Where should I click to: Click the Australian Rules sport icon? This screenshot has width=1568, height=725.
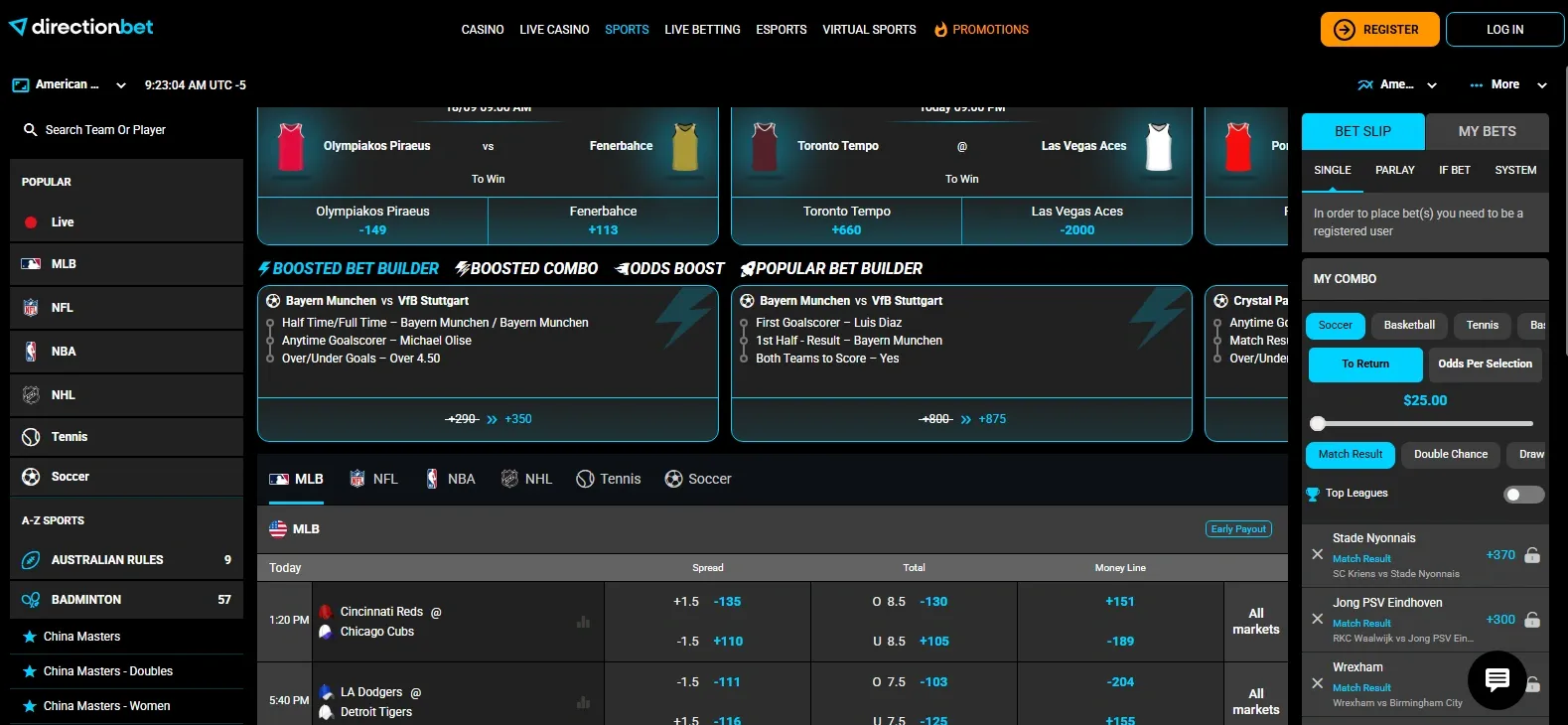(x=31, y=560)
